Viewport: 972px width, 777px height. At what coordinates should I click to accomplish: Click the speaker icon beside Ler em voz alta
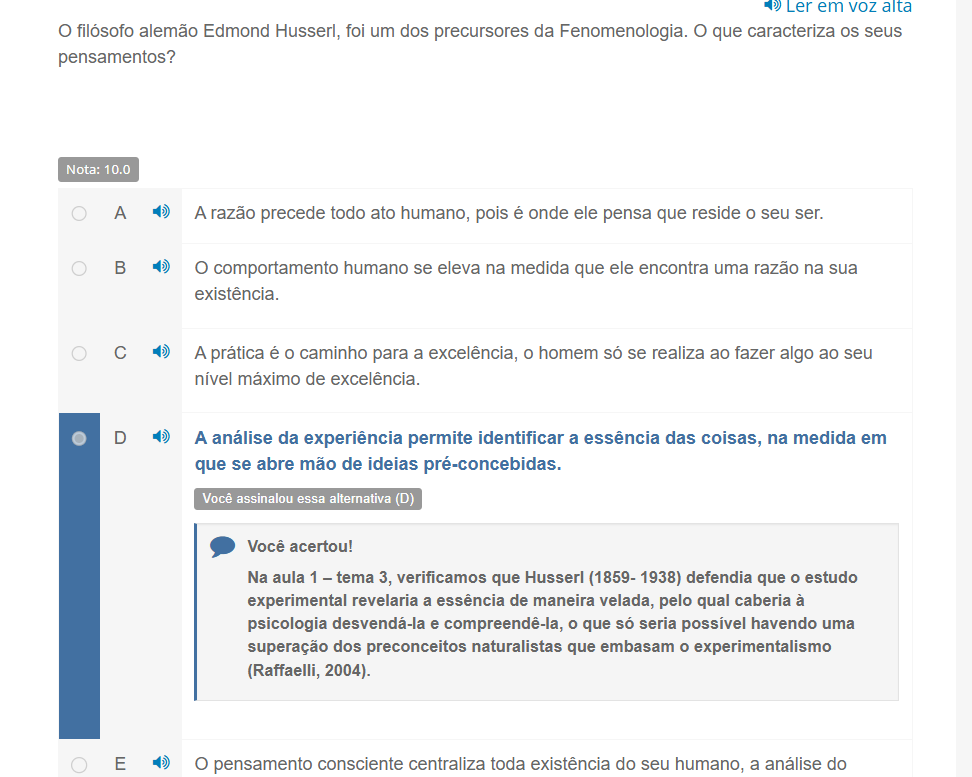pyautogui.click(x=772, y=6)
